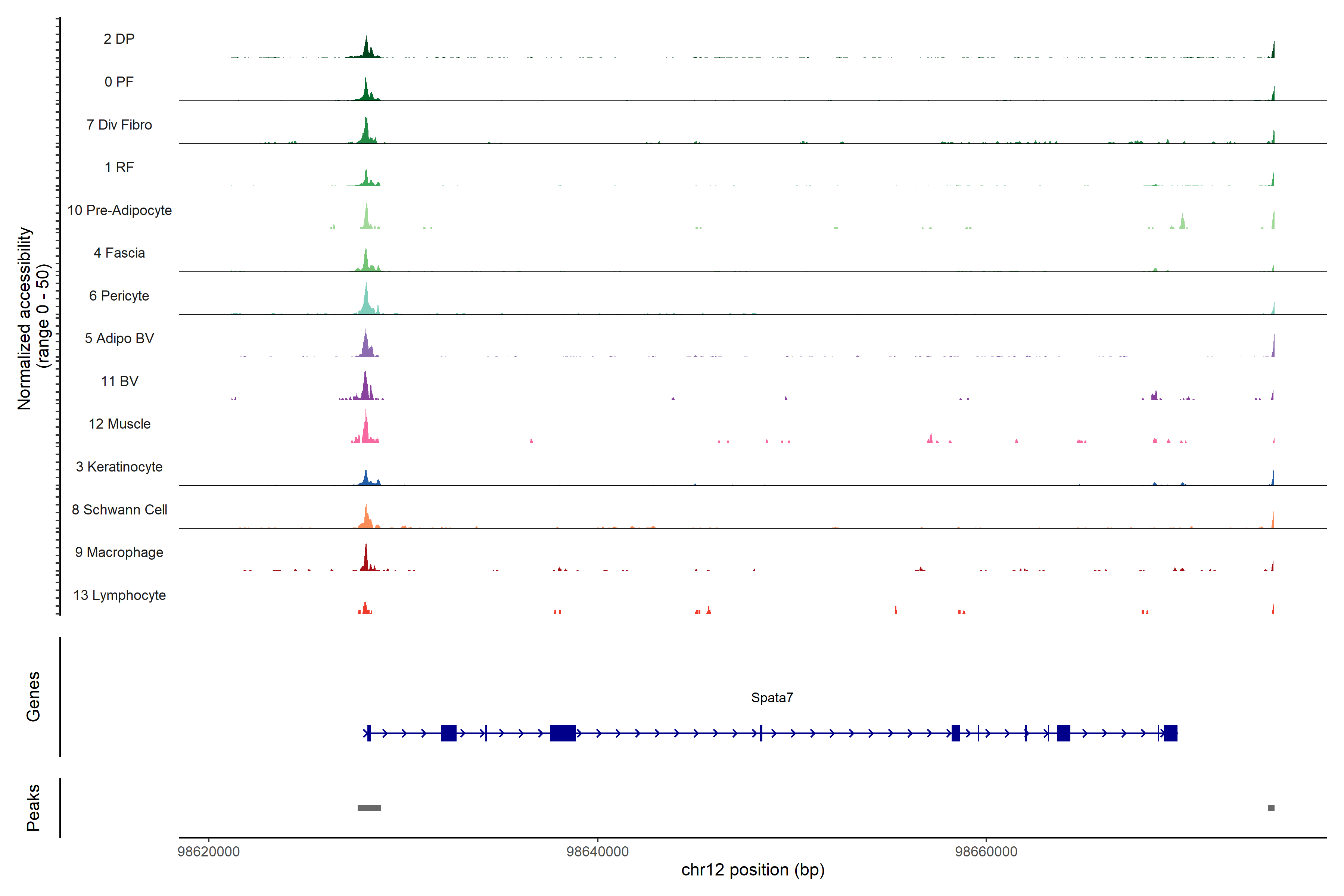This screenshot has width=1344, height=896.
Task: Click the 98640000 axis tick label
Action: point(597,852)
